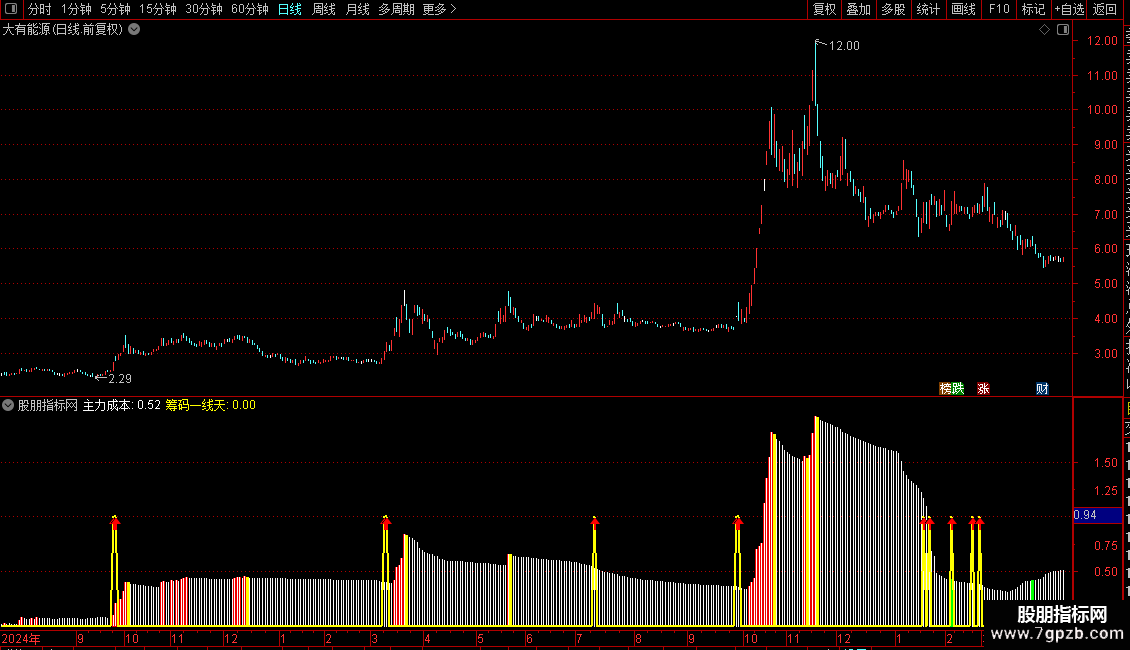Click the 0.50 indicator axis label

pyautogui.click(x=1105, y=571)
